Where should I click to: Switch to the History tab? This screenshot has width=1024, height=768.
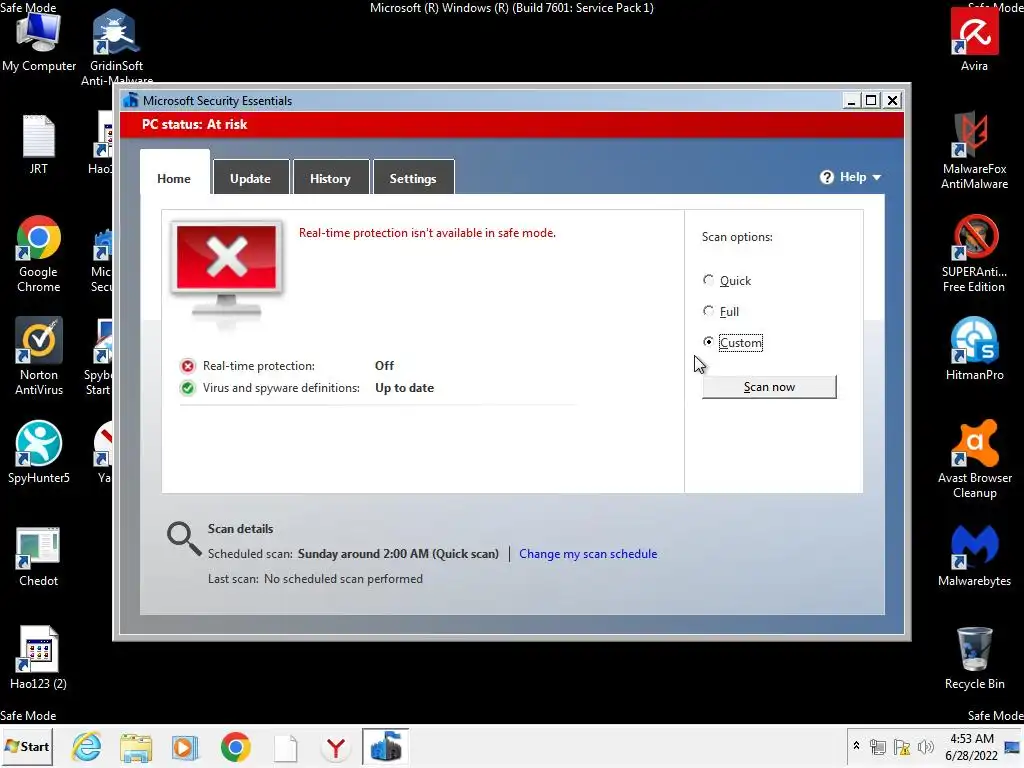click(330, 178)
